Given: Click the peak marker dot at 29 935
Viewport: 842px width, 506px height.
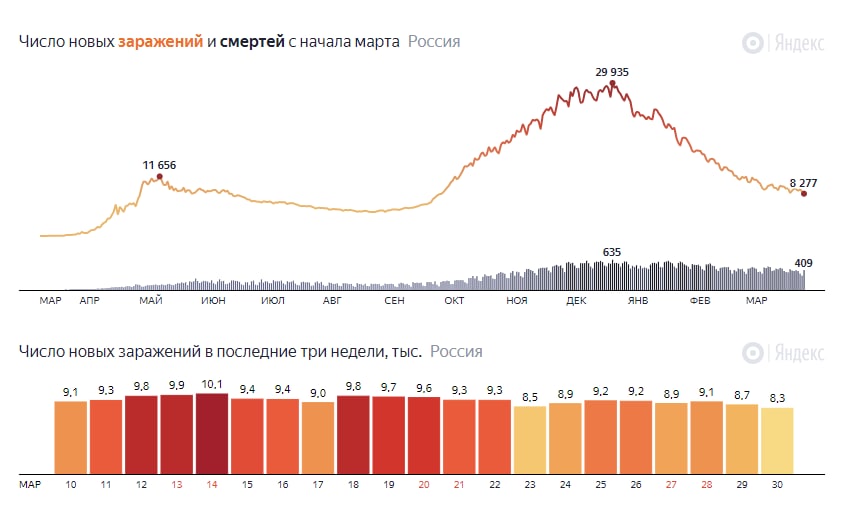Looking at the screenshot, I should [612, 84].
